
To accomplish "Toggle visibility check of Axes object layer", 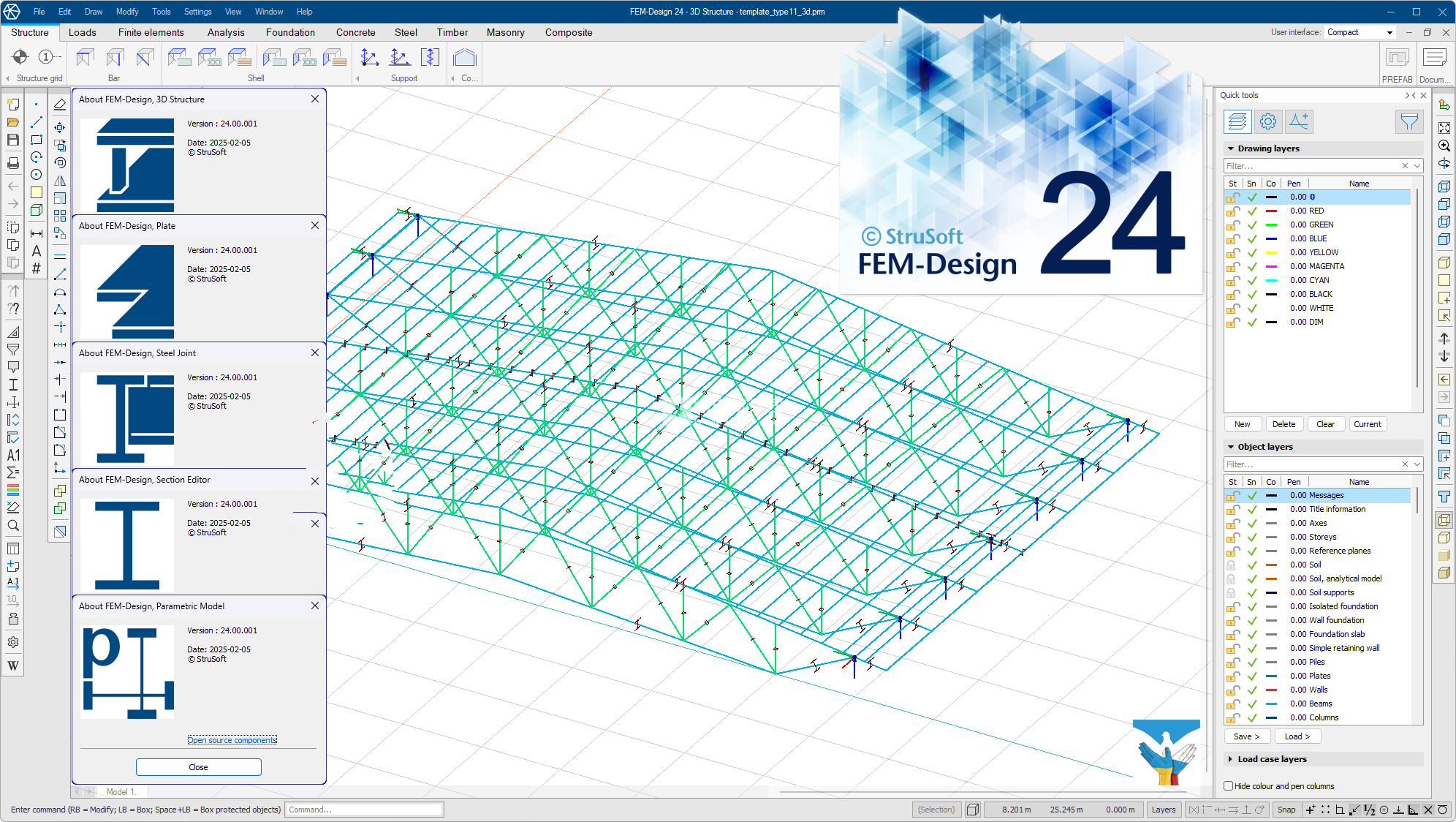I will pos(1252,524).
